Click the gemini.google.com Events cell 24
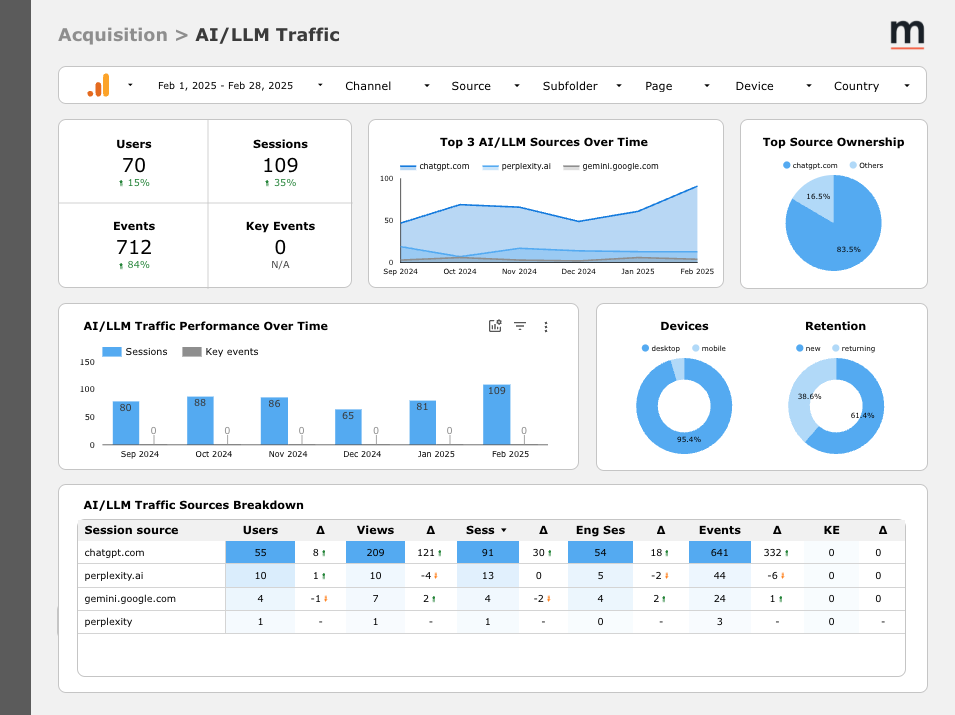The height and width of the screenshot is (715, 955). click(x=719, y=599)
